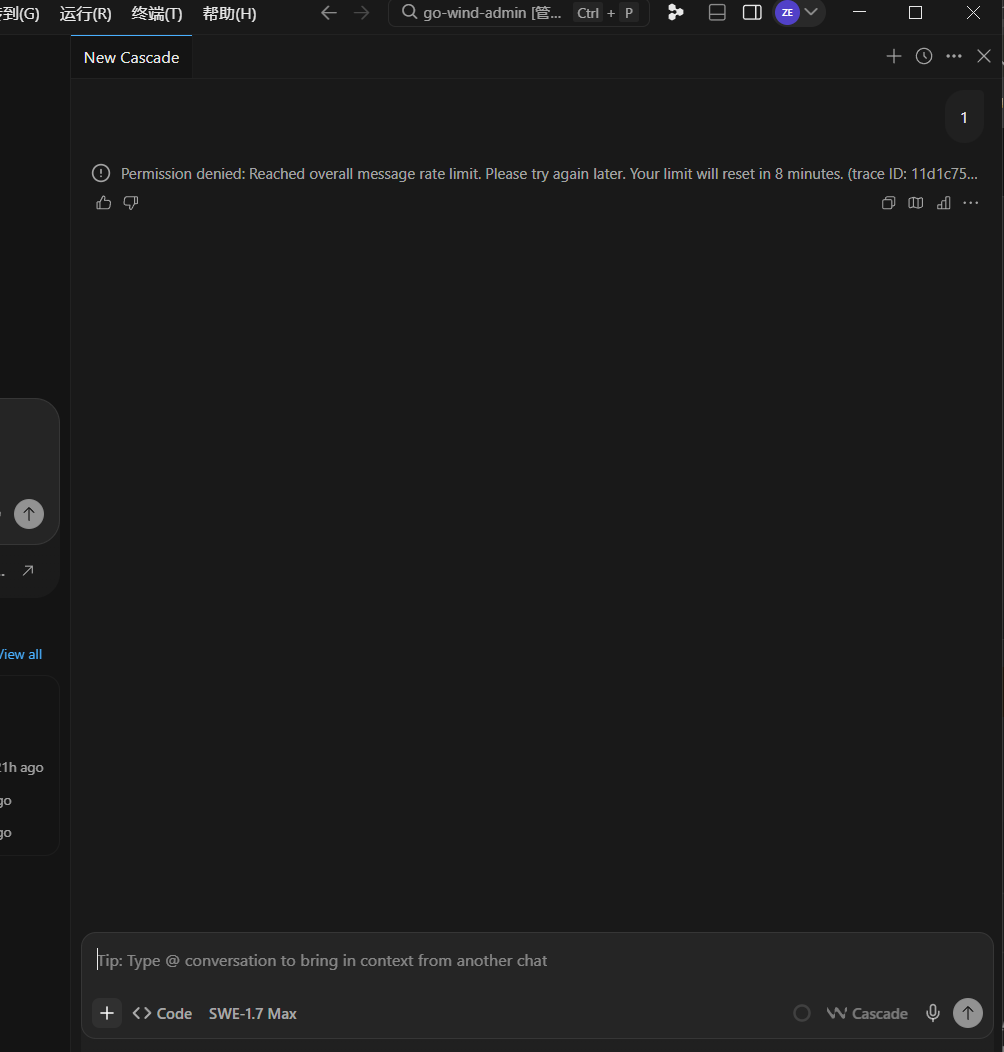The height and width of the screenshot is (1052, 1004).
Task: Toggle the circle indicator next to Cascade
Action: point(801,1013)
